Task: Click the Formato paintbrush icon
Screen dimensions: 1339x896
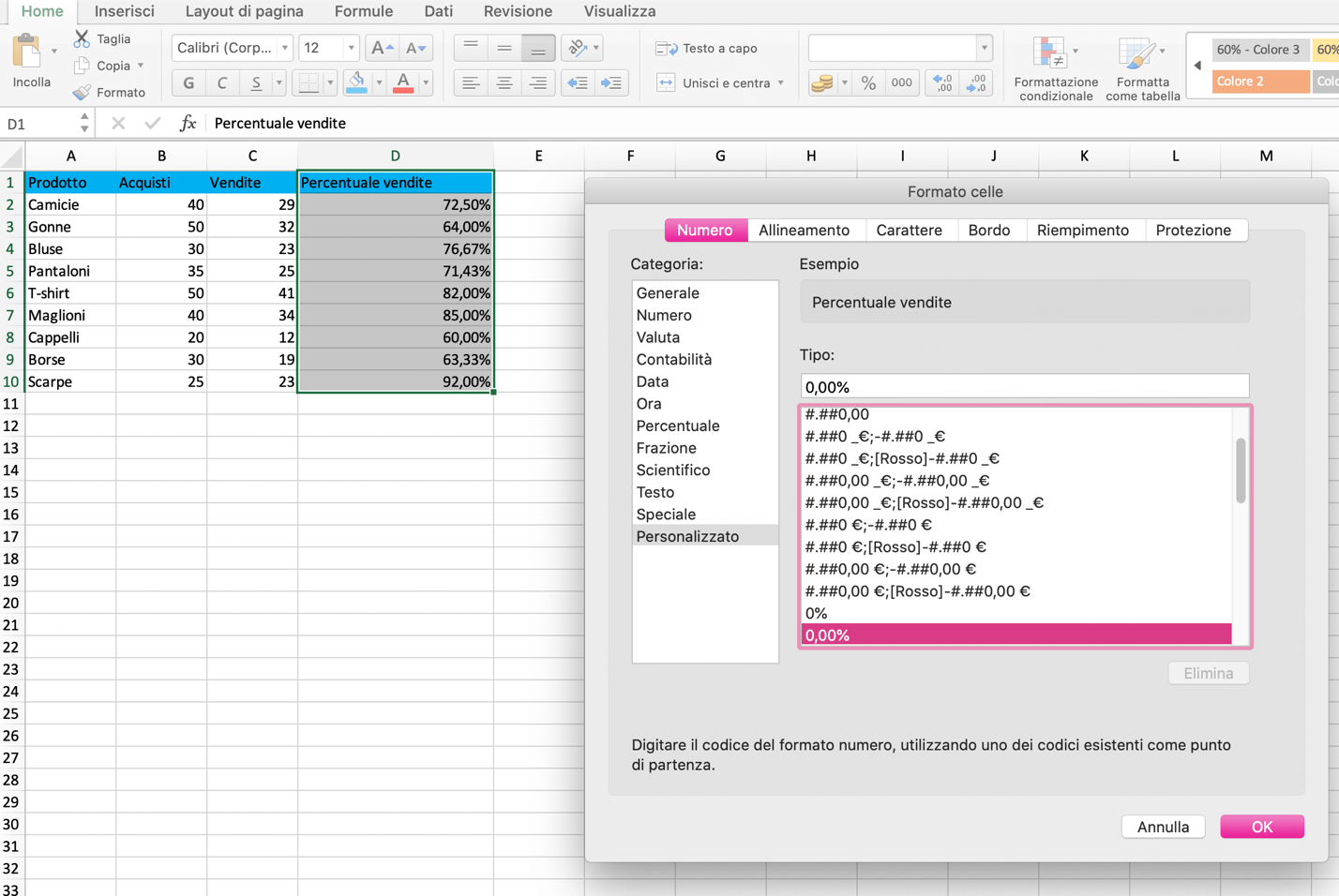Action: [83, 92]
